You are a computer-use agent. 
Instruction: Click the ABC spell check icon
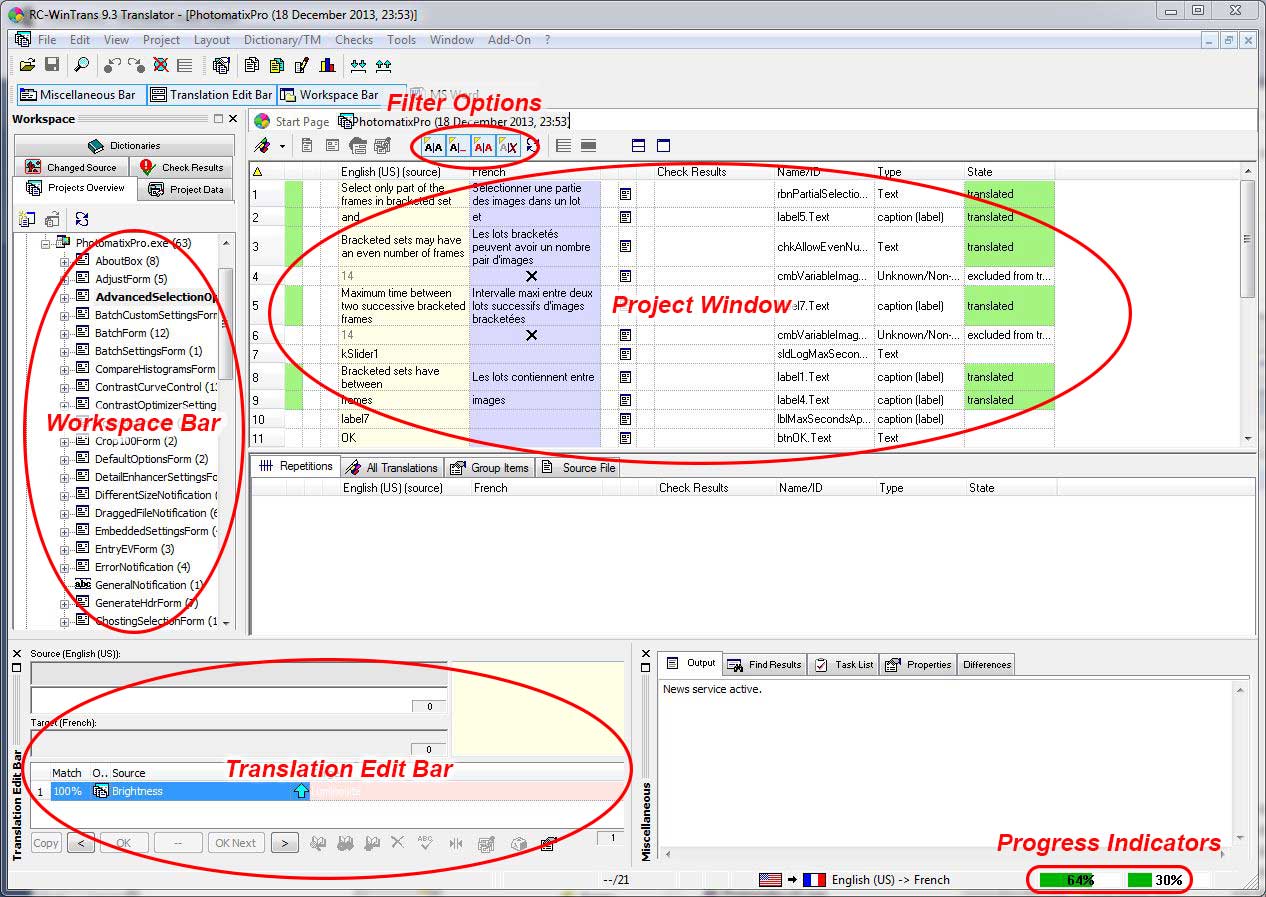[x=425, y=843]
